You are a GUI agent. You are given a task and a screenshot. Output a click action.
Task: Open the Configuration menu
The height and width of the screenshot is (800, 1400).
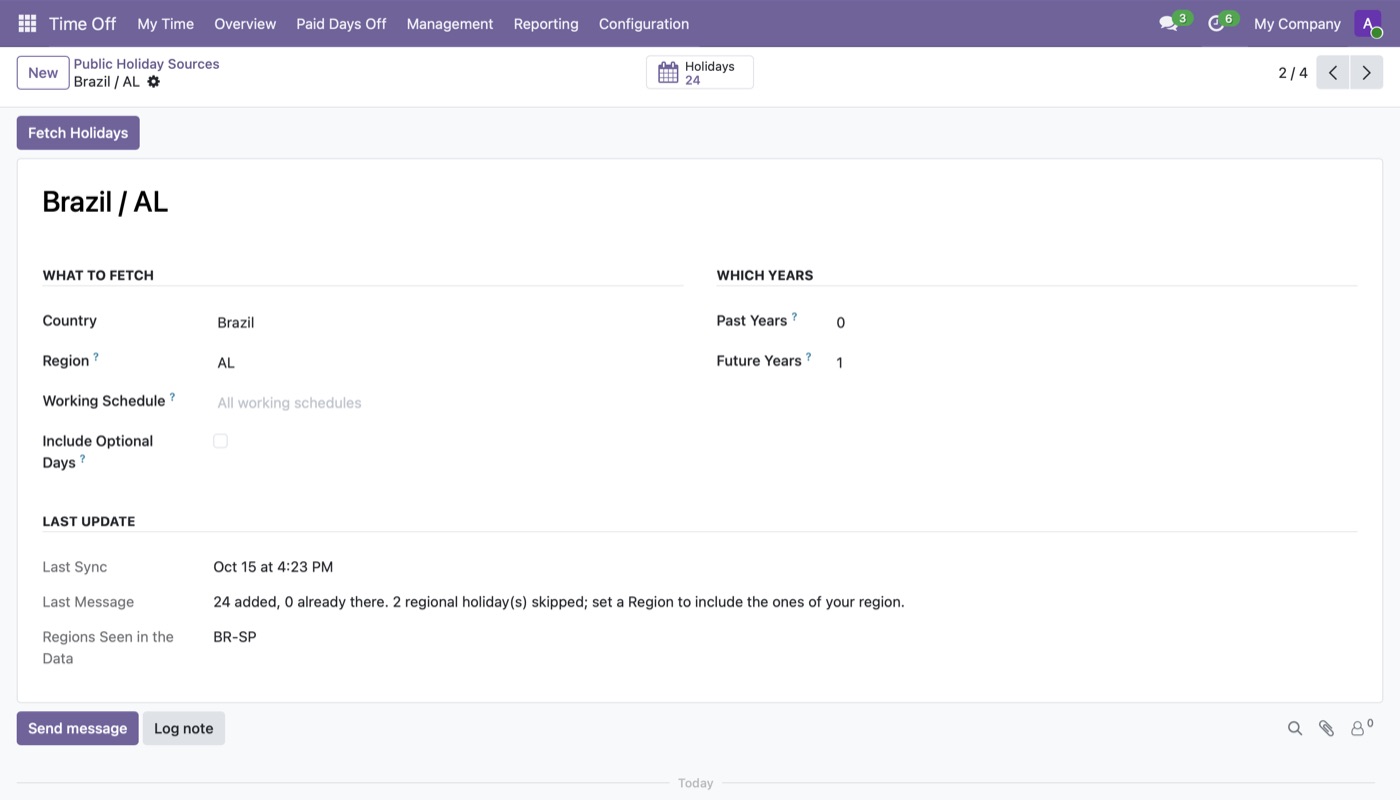(644, 24)
